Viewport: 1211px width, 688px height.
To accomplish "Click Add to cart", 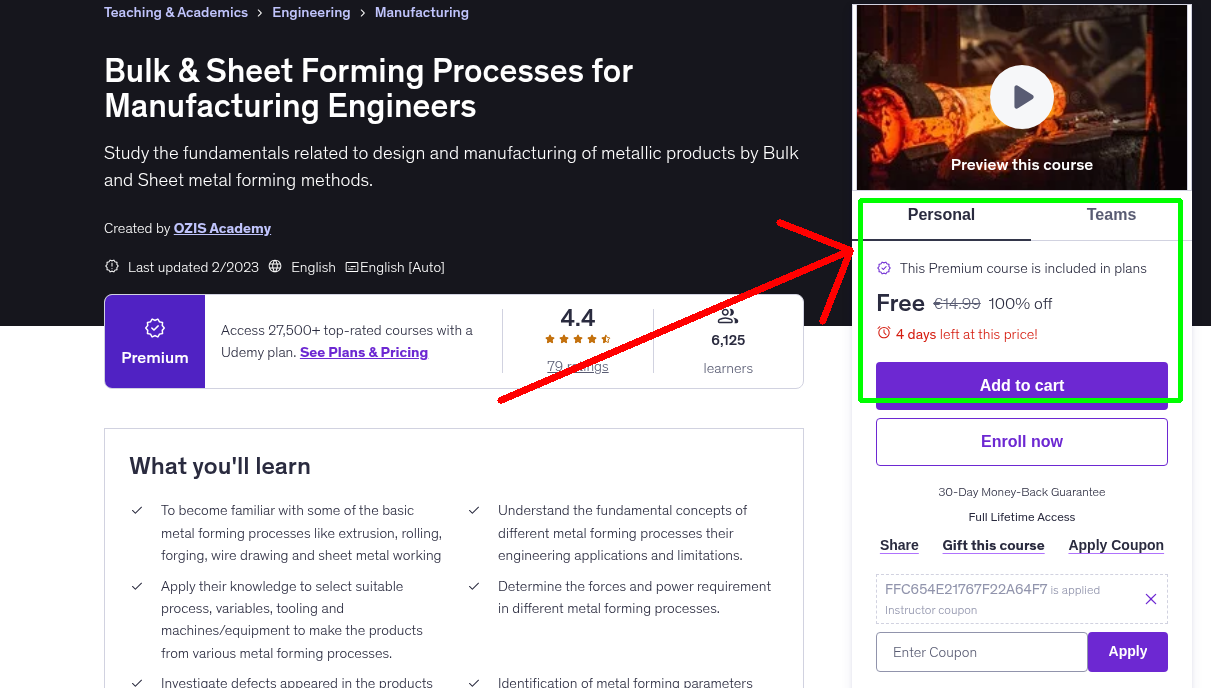I will click(1021, 385).
